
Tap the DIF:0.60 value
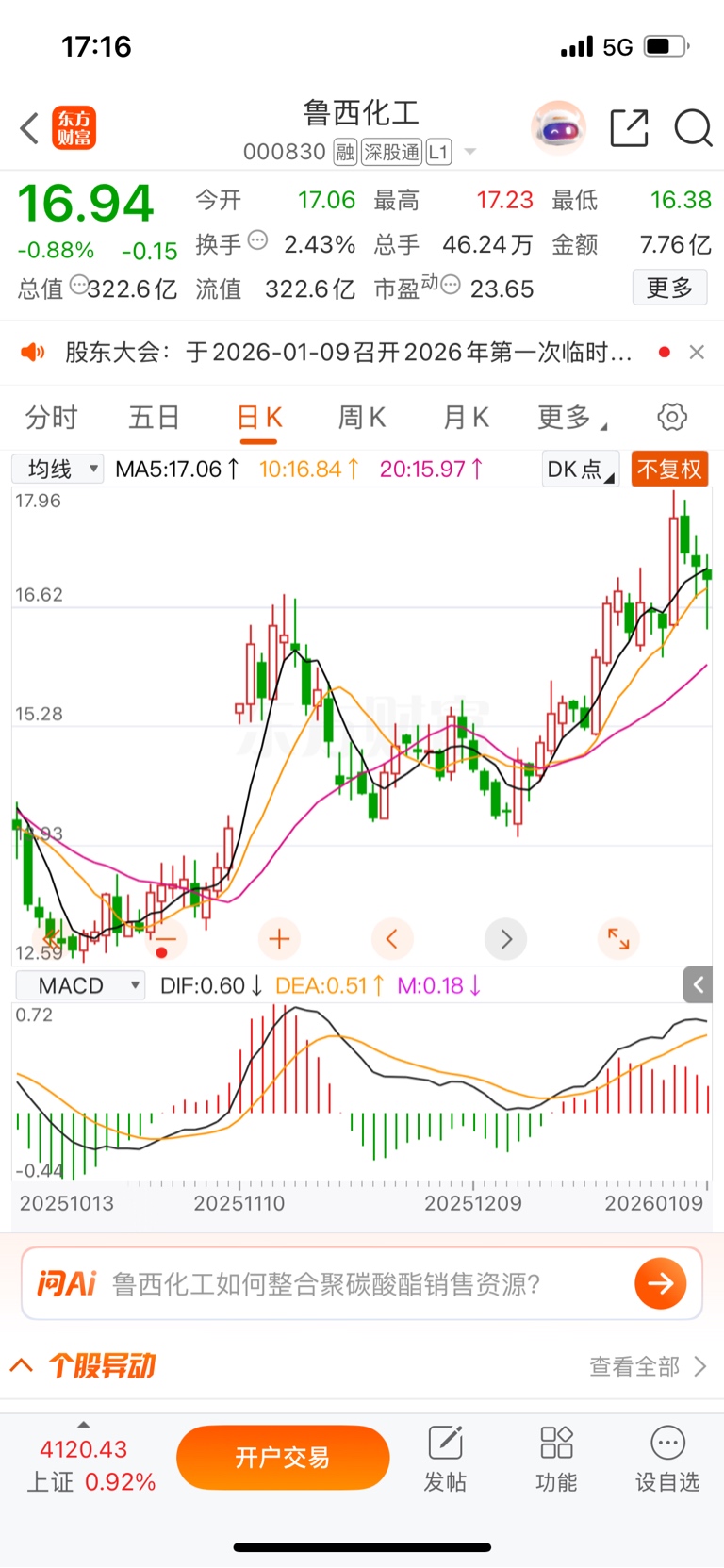pyautogui.click(x=211, y=985)
